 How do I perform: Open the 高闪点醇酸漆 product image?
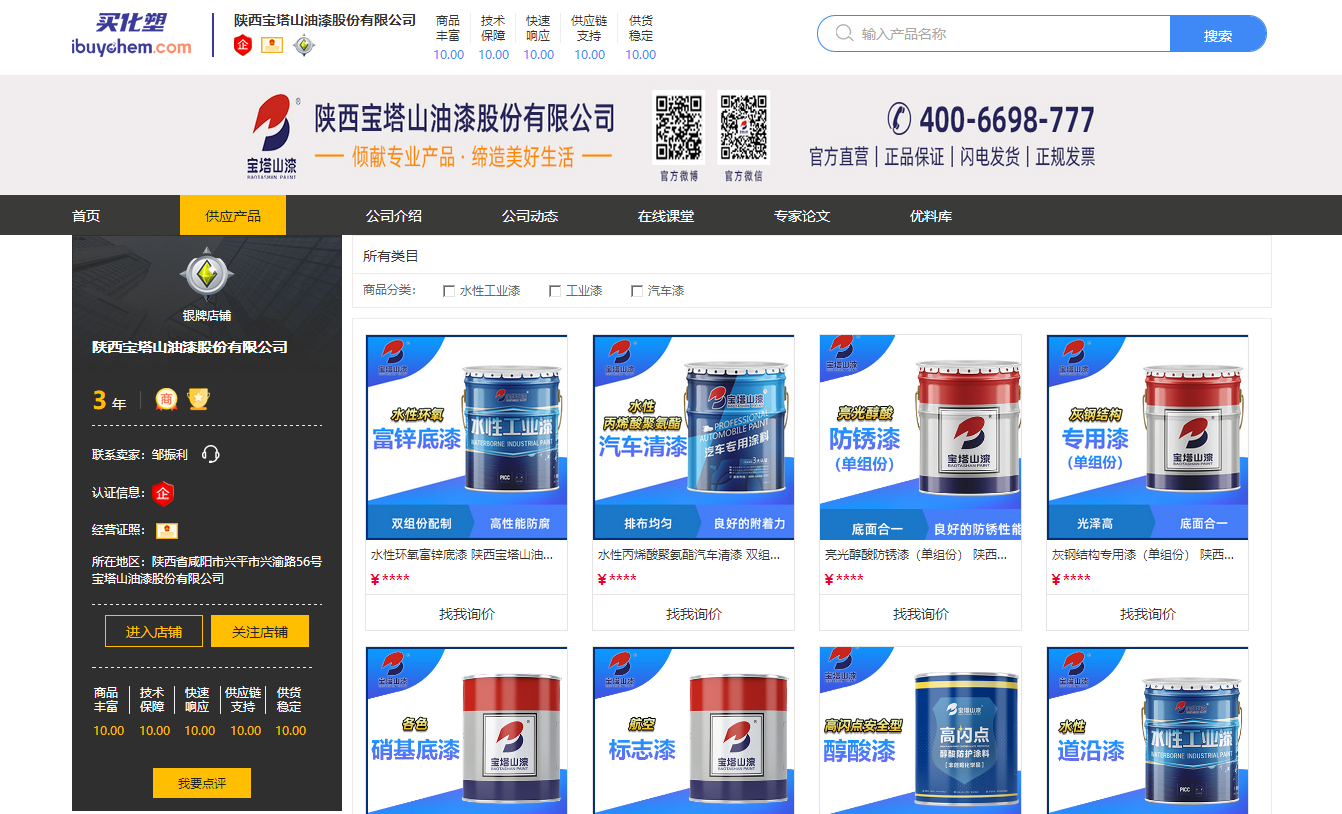[921, 730]
